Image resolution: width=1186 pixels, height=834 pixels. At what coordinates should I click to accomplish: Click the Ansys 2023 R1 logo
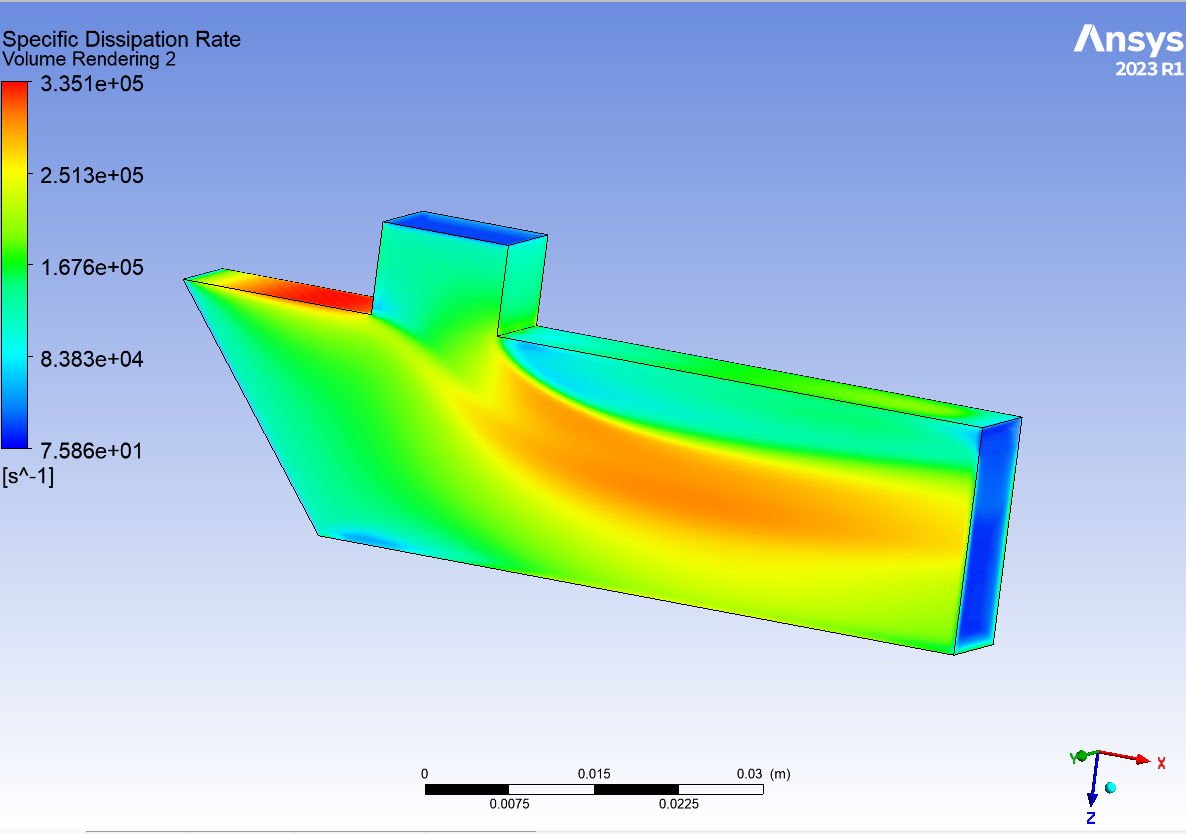click(x=1128, y=50)
